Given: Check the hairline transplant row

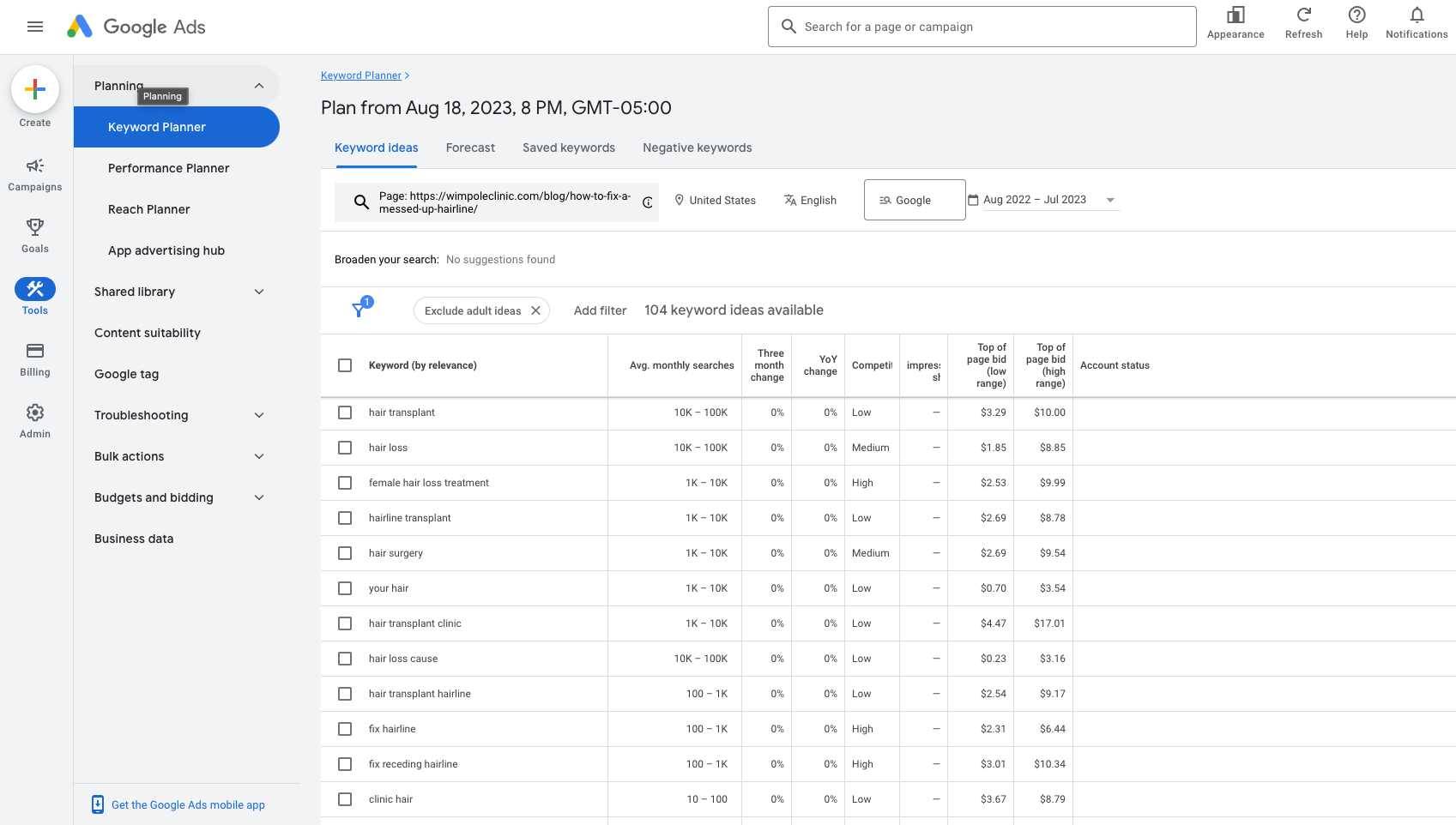Looking at the screenshot, I should [345, 518].
